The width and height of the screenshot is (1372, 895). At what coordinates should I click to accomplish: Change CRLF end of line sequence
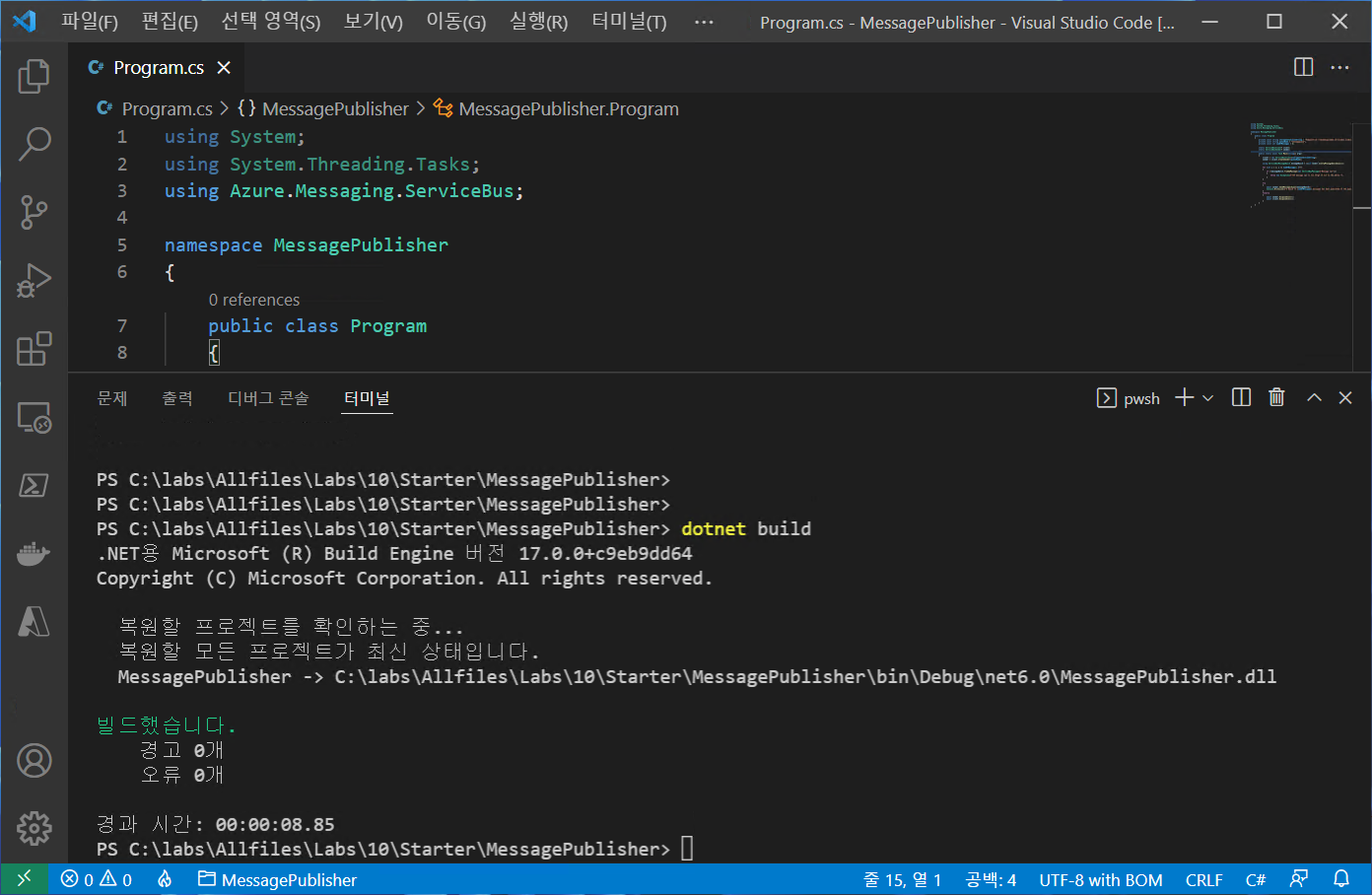1203,879
